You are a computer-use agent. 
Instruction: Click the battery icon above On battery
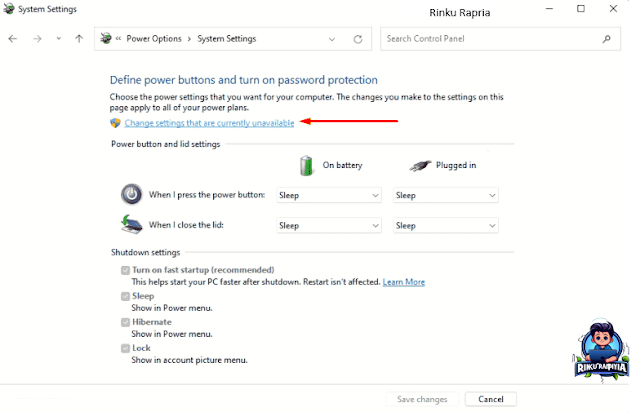(x=306, y=165)
